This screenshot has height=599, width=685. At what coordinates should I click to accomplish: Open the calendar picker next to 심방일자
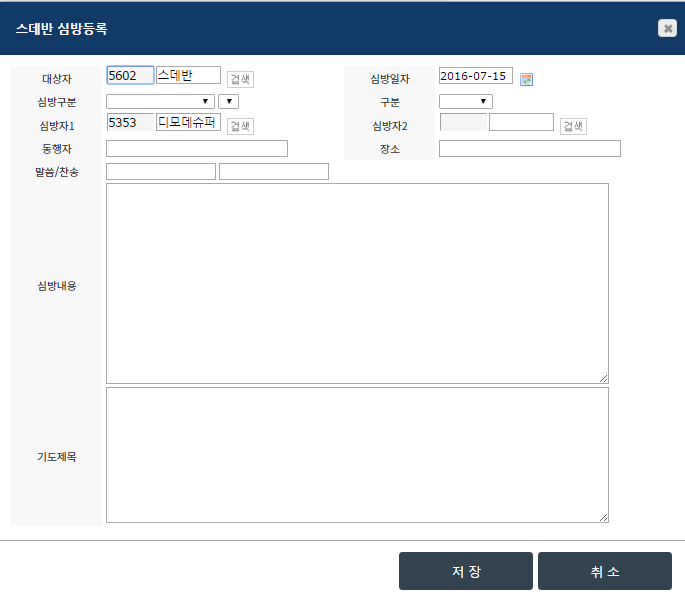click(x=526, y=80)
